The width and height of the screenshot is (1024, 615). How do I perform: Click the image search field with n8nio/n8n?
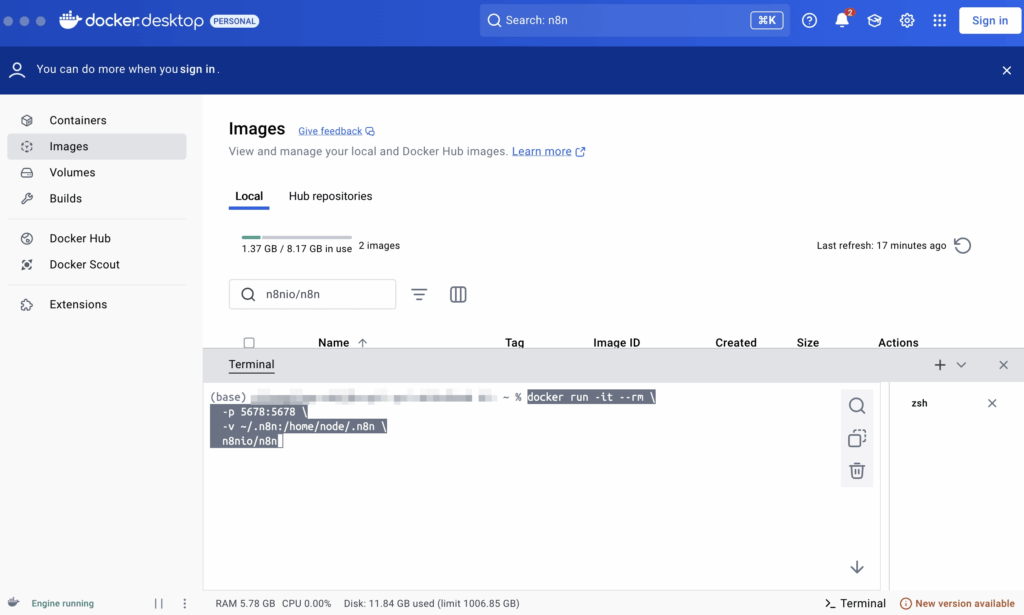click(x=312, y=294)
